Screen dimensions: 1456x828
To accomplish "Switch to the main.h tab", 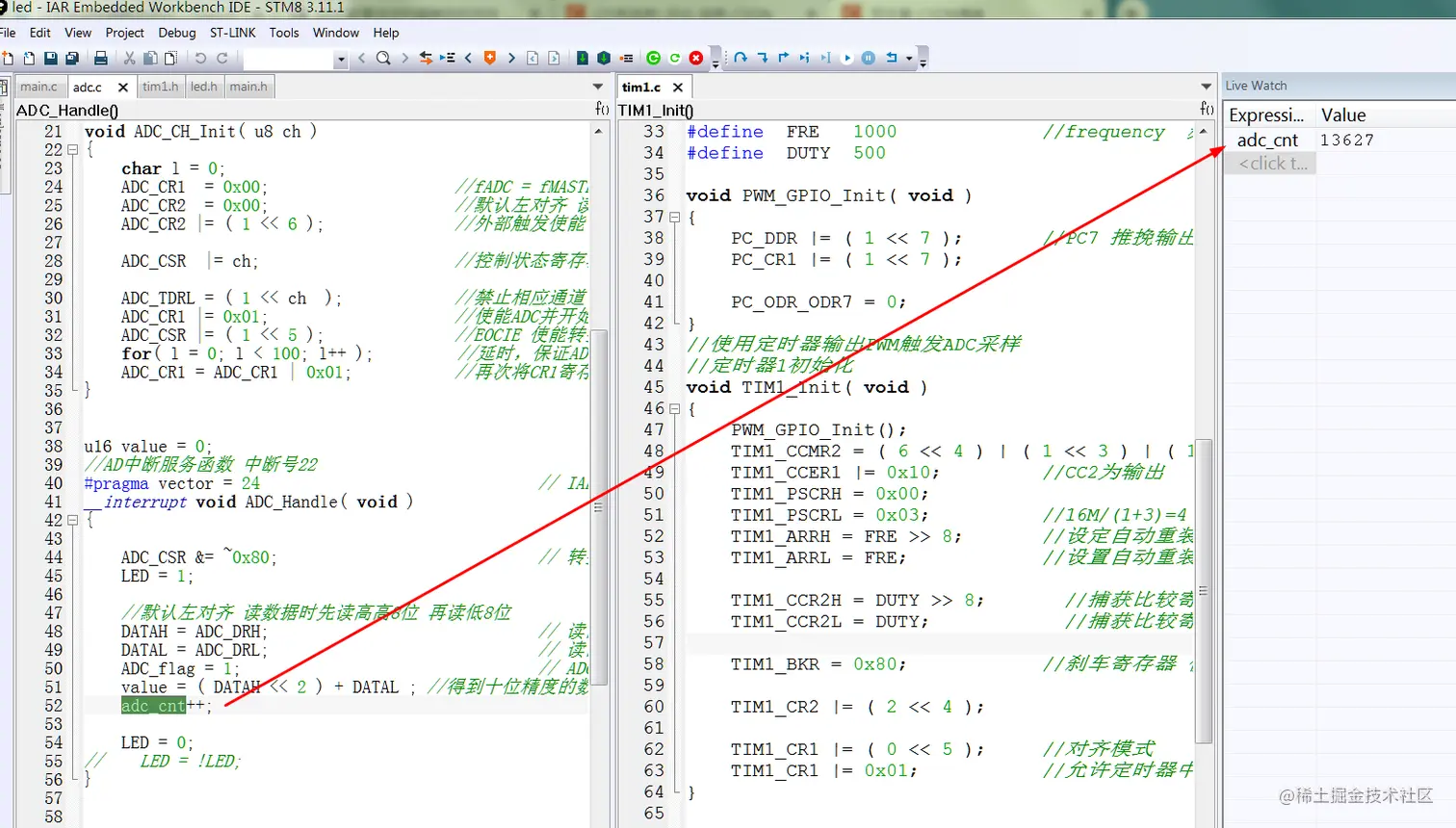I will [x=248, y=87].
